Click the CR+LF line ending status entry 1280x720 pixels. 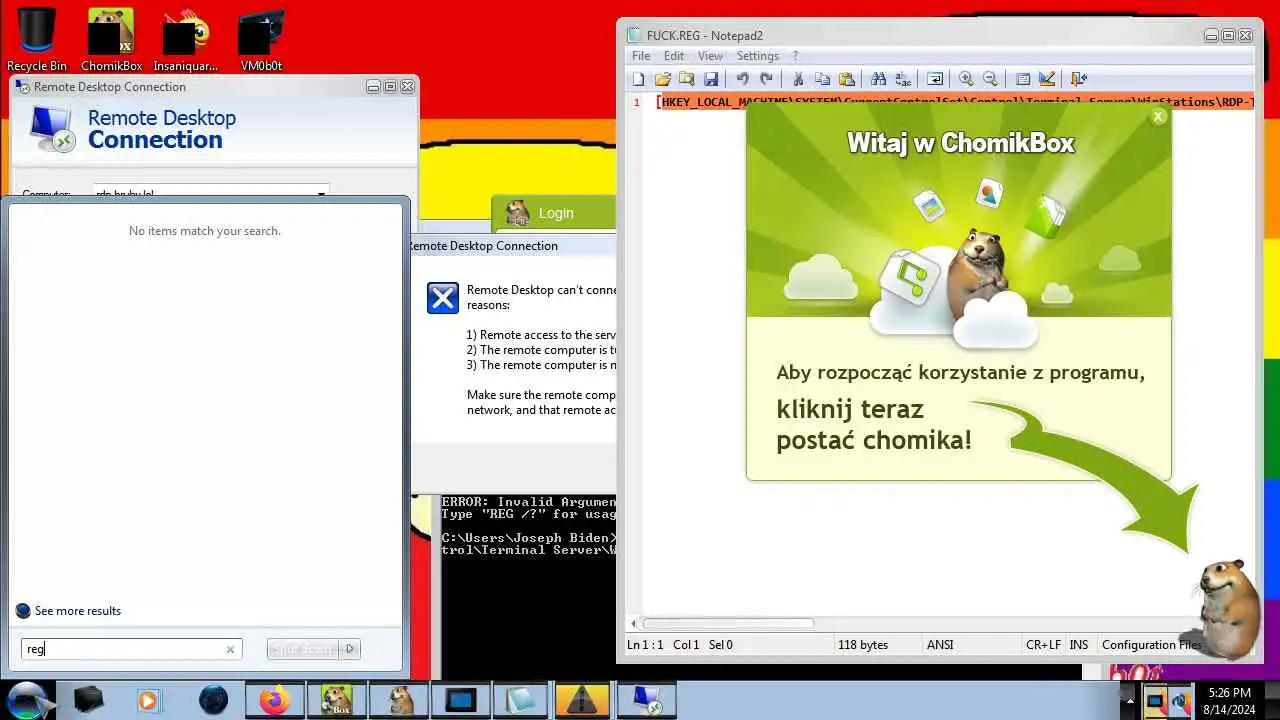1043,645
